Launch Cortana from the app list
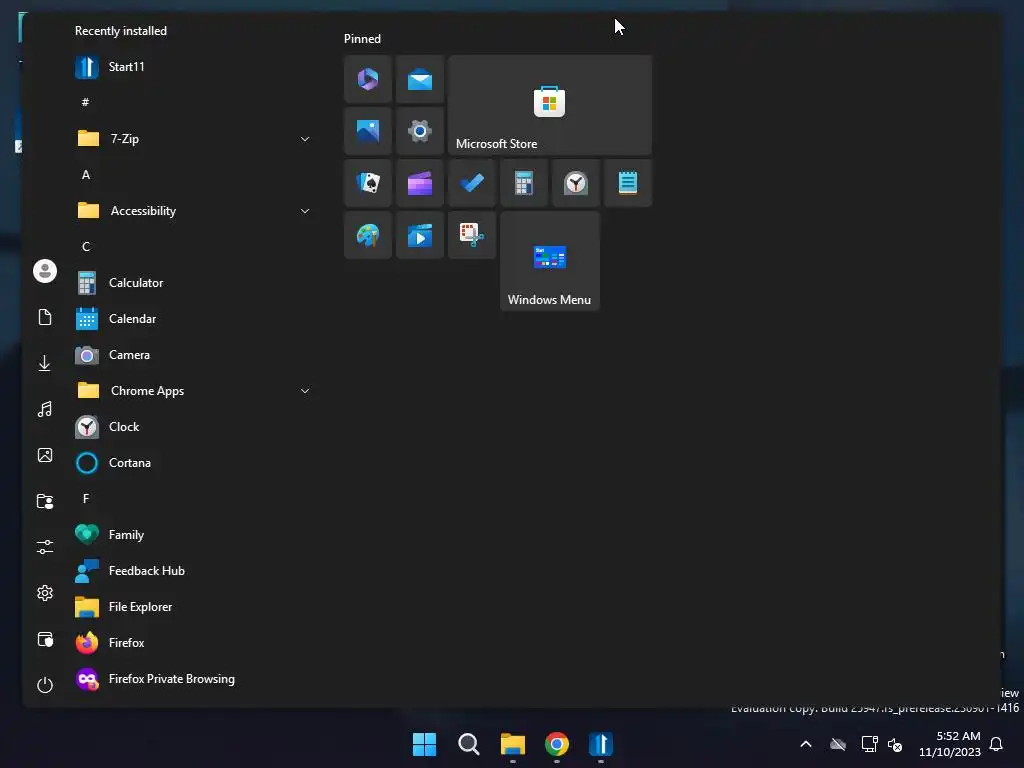Screen dimensions: 1024x768 pos(194,462)
